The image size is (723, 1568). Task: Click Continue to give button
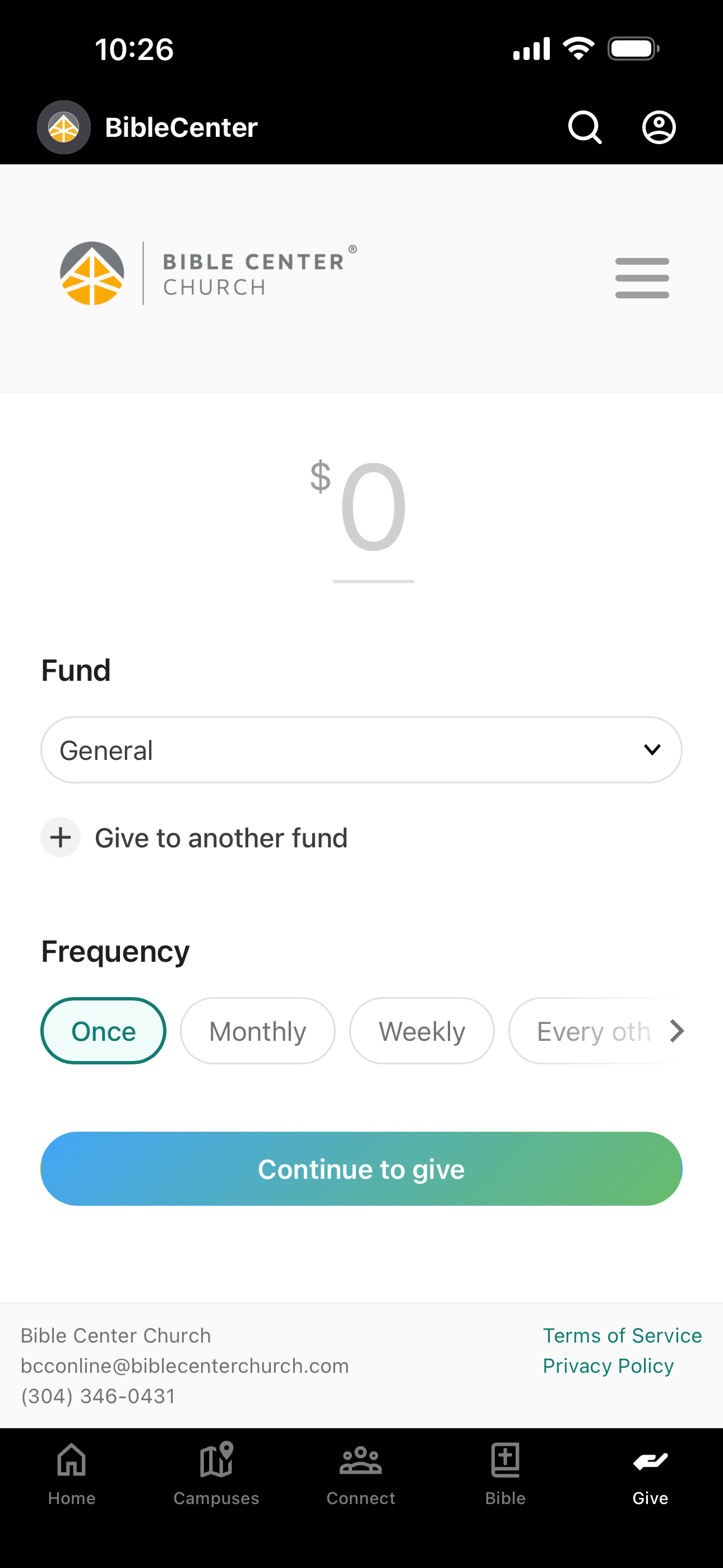coord(361,1169)
